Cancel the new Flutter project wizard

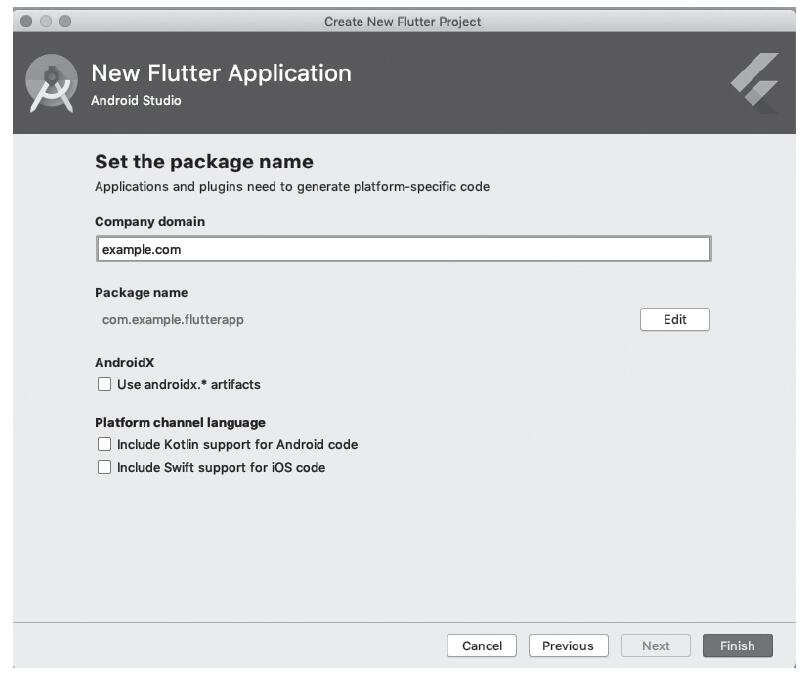tap(481, 646)
